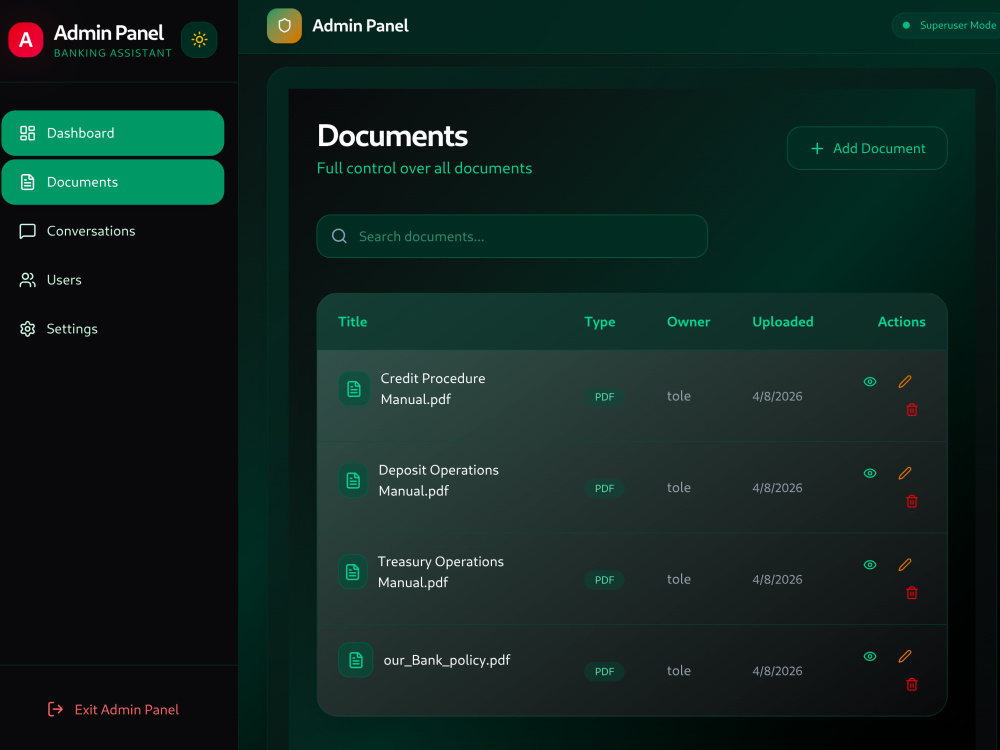Click the Superuser Mode badge
This screenshot has height=750, width=1000.
(946, 26)
